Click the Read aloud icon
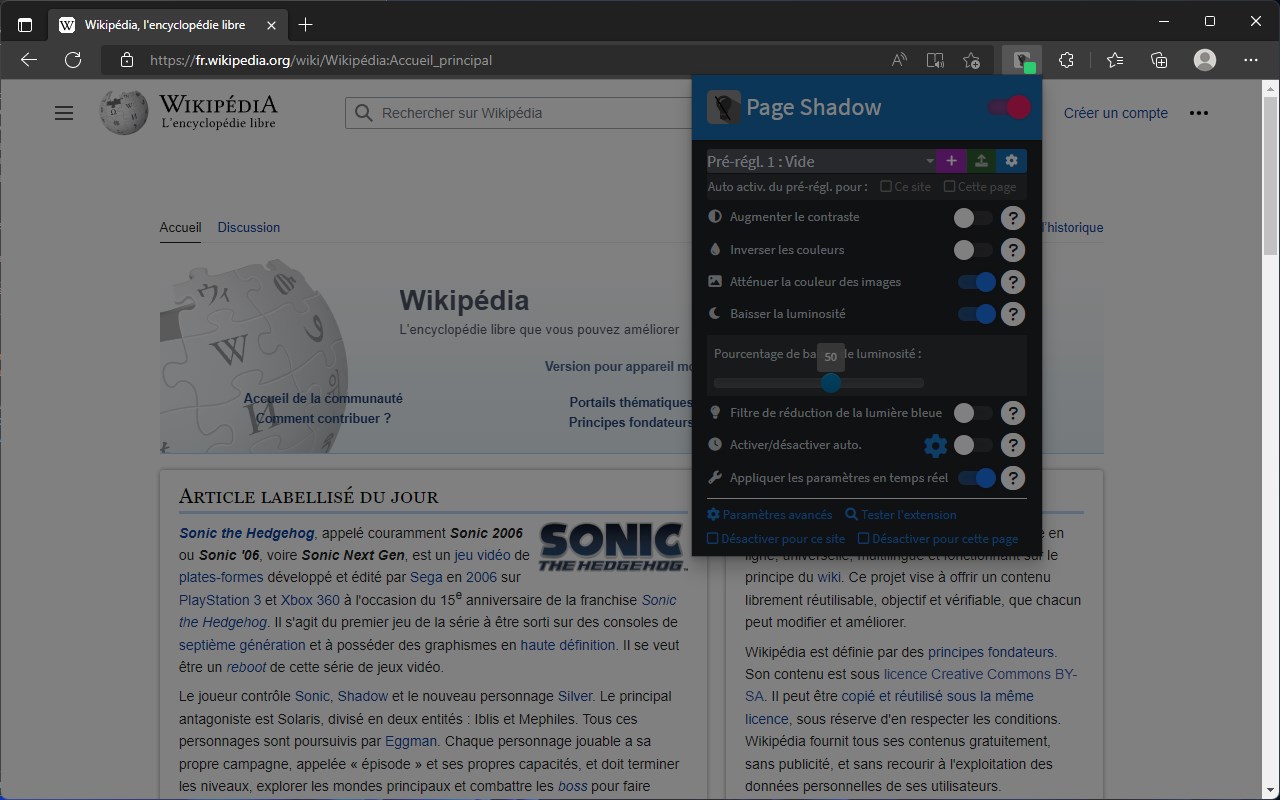Image resolution: width=1280 pixels, height=800 pixels. [899, 60]
